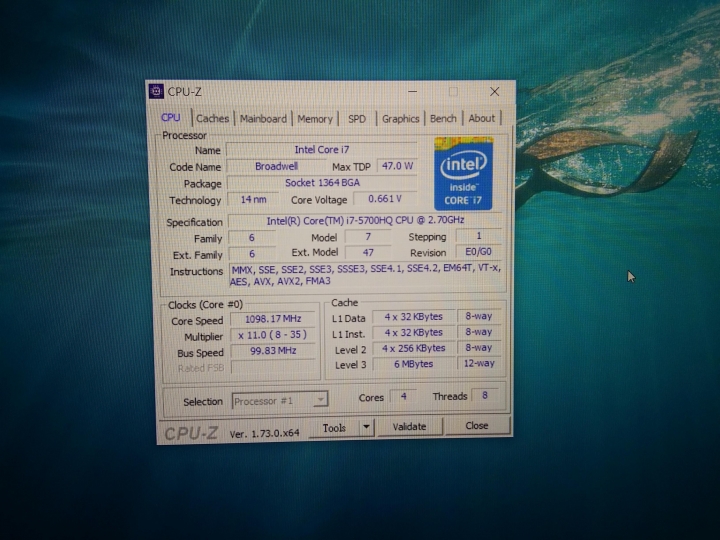The image size is (720, 540).
Task: Open the Bench tab
Action: pos(443,118)
